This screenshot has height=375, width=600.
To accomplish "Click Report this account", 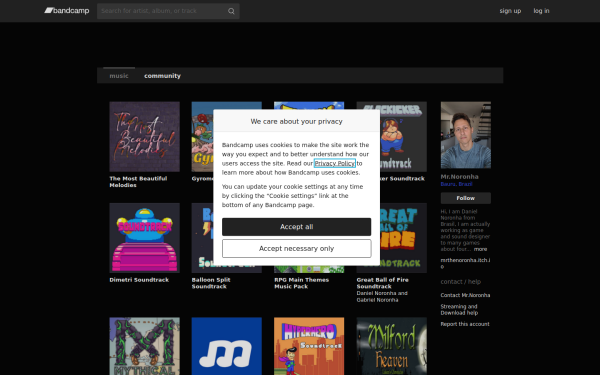I will click(465, 324).
